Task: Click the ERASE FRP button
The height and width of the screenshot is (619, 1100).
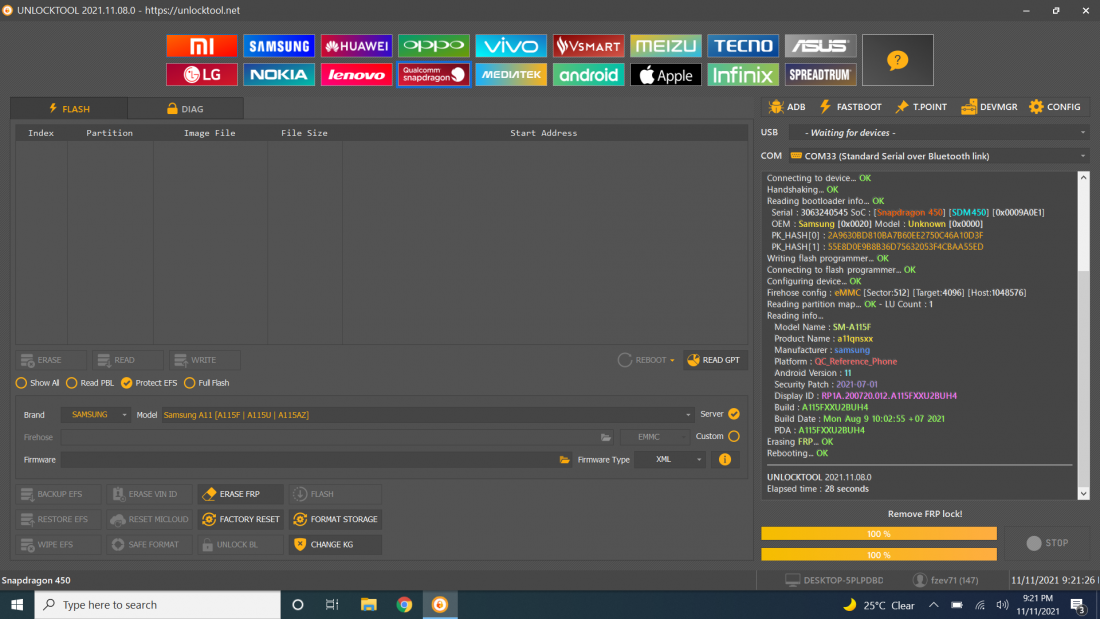Action: coord(241,494)
